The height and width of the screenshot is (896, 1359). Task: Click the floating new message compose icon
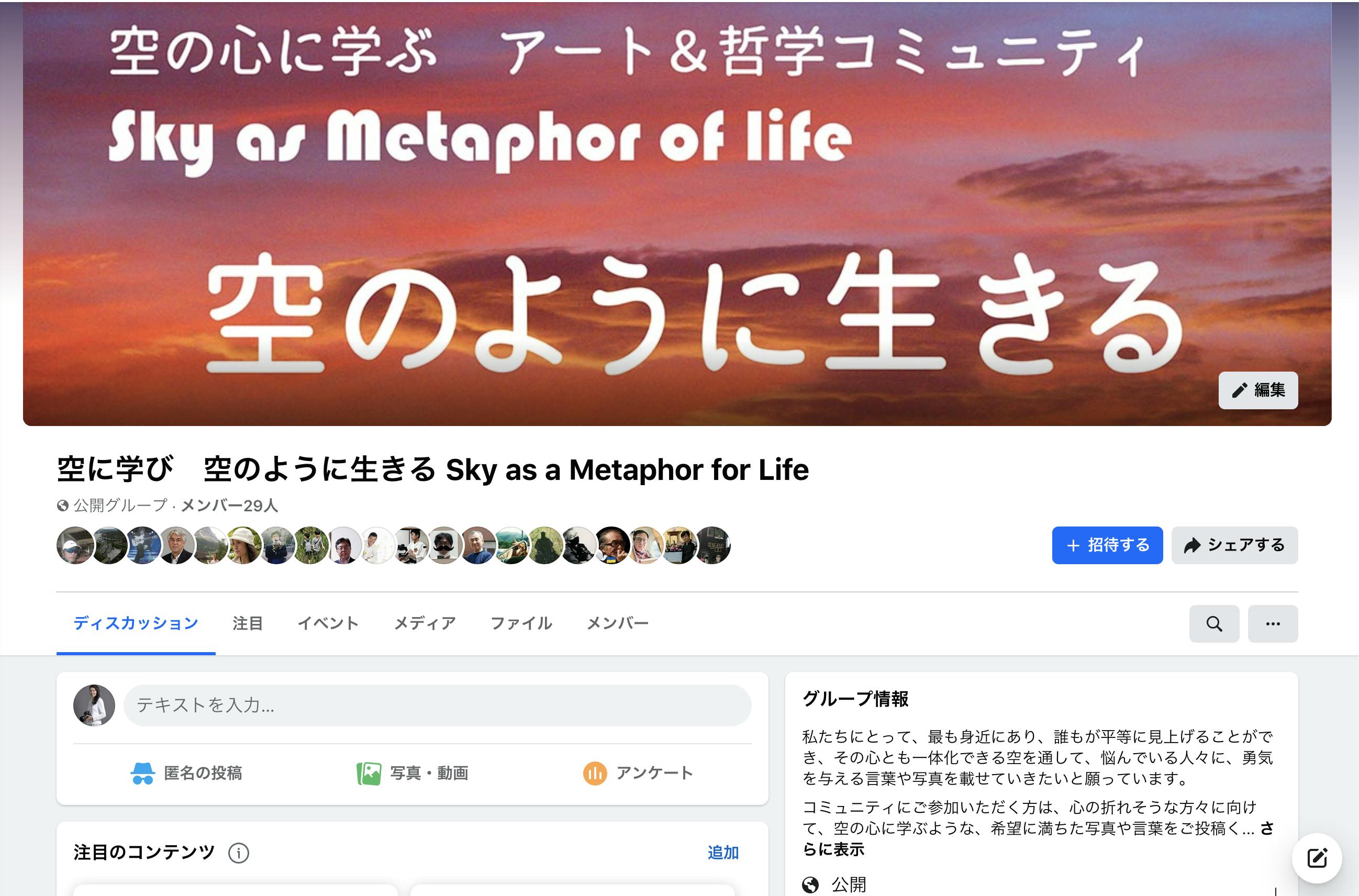click(x=1317, y=858)
